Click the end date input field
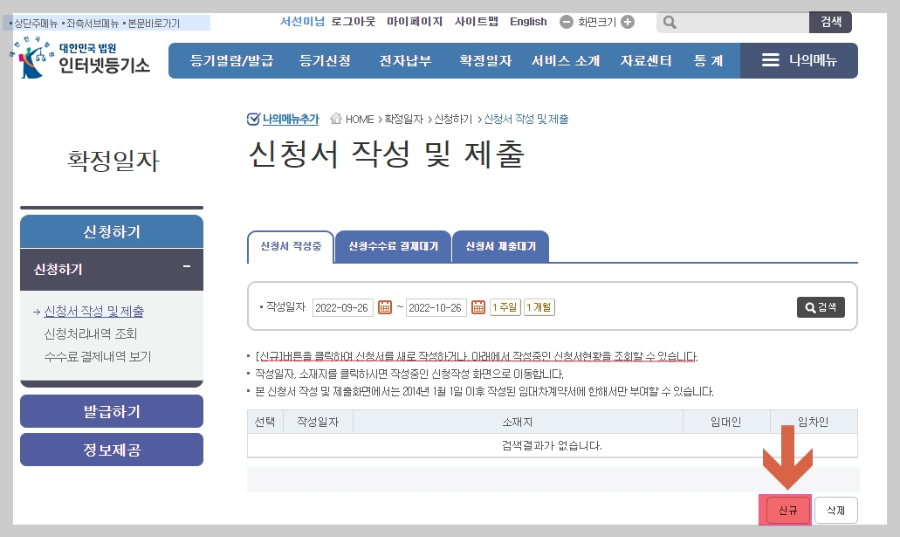This screenshot has height=537, width=900. pos(436,308)
